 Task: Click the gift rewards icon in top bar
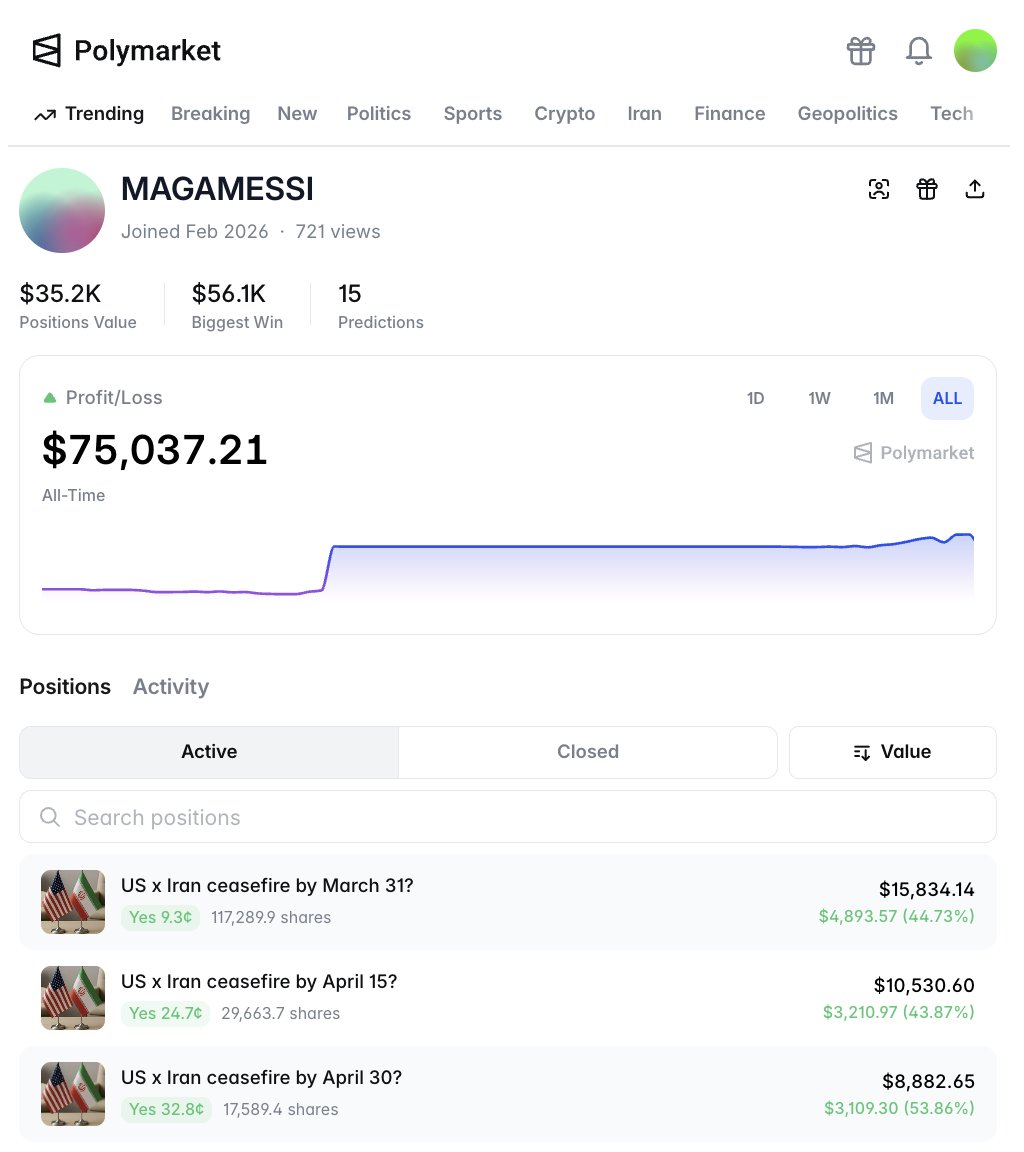click(x=861, y=50)
